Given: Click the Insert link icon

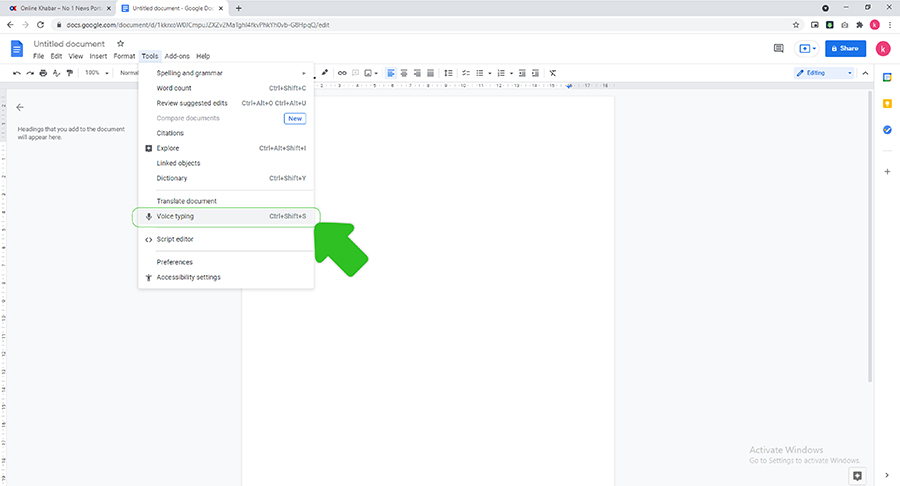Looking at the screenshot, I should click(342, 73).
